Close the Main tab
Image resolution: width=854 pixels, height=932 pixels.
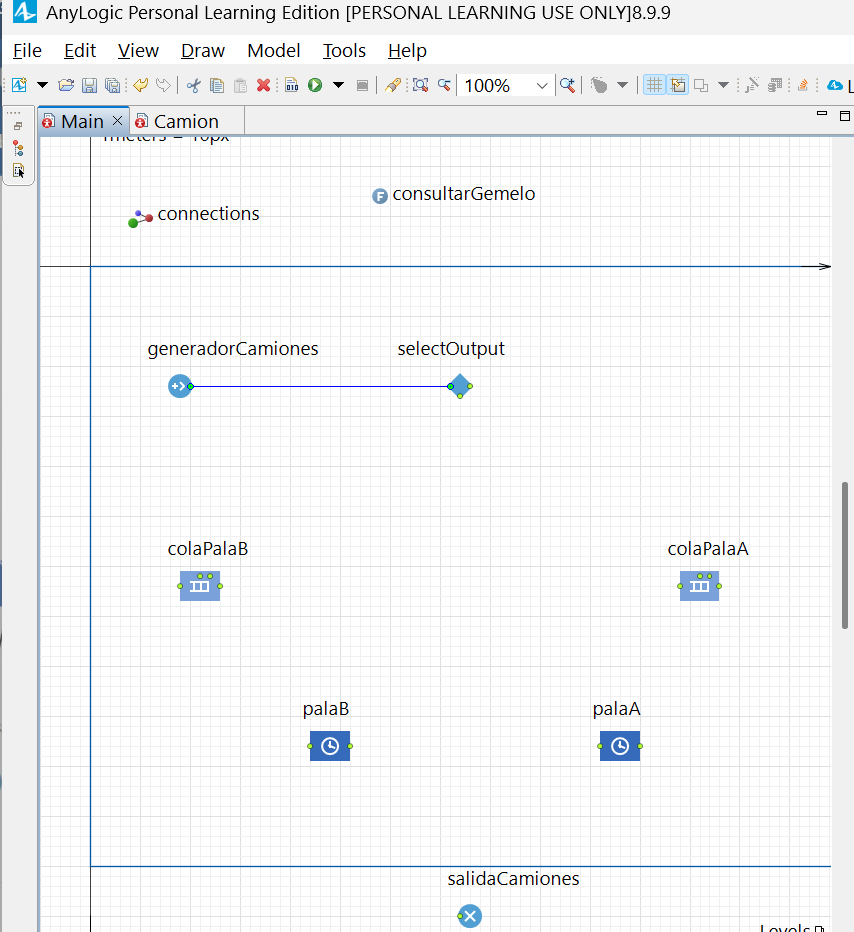click(x=118, y=121)
